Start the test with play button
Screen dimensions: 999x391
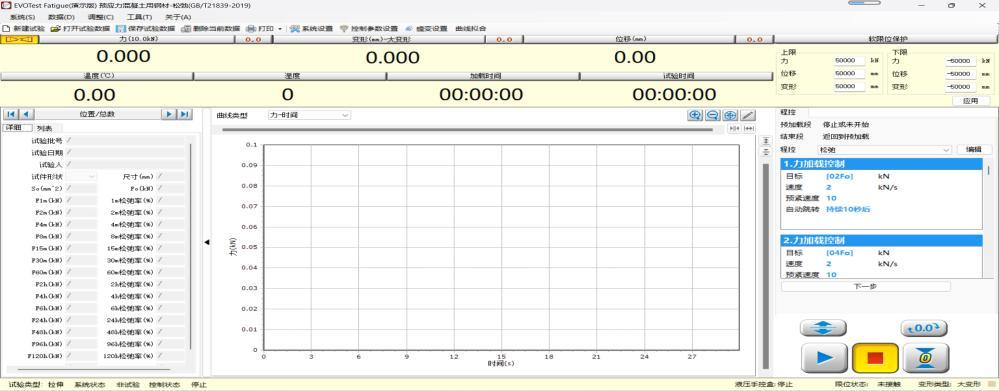(823, 358)
